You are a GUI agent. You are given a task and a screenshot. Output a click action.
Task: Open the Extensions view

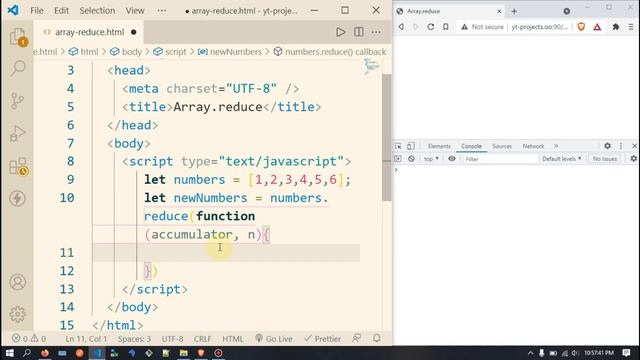18,167
